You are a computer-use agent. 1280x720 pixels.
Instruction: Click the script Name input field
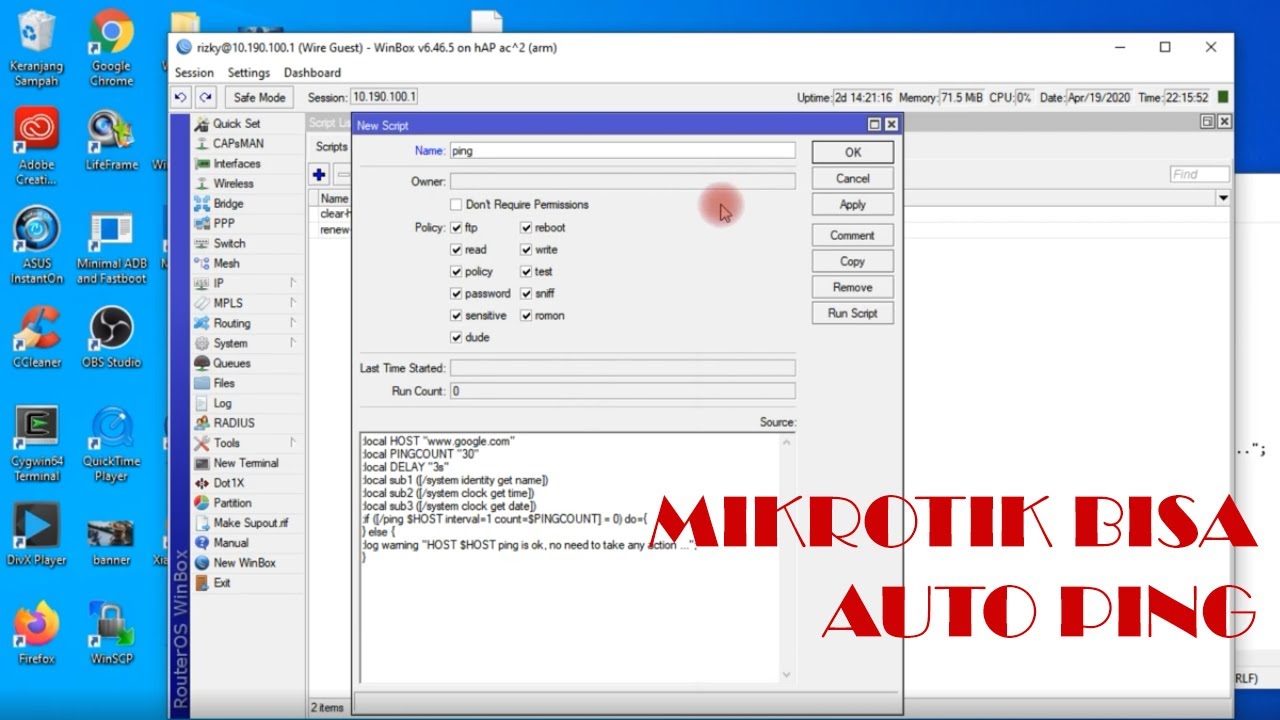coord(622,151)
